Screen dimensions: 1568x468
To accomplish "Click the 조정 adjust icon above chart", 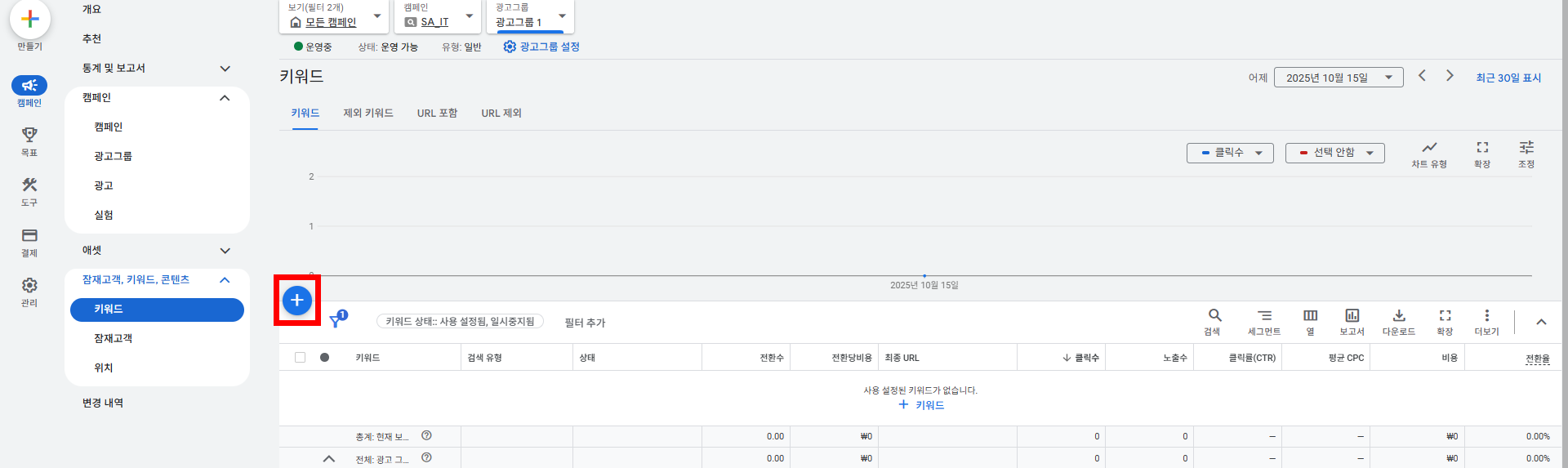I will pyautogui.click(x=1526, y=148).
